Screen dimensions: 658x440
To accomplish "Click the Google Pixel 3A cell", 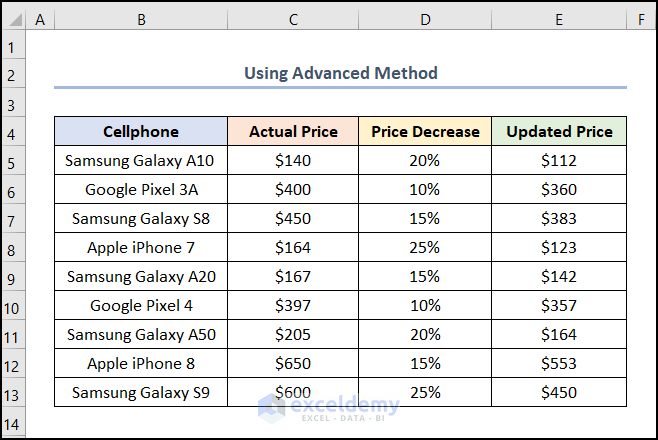I will (140, 189).
